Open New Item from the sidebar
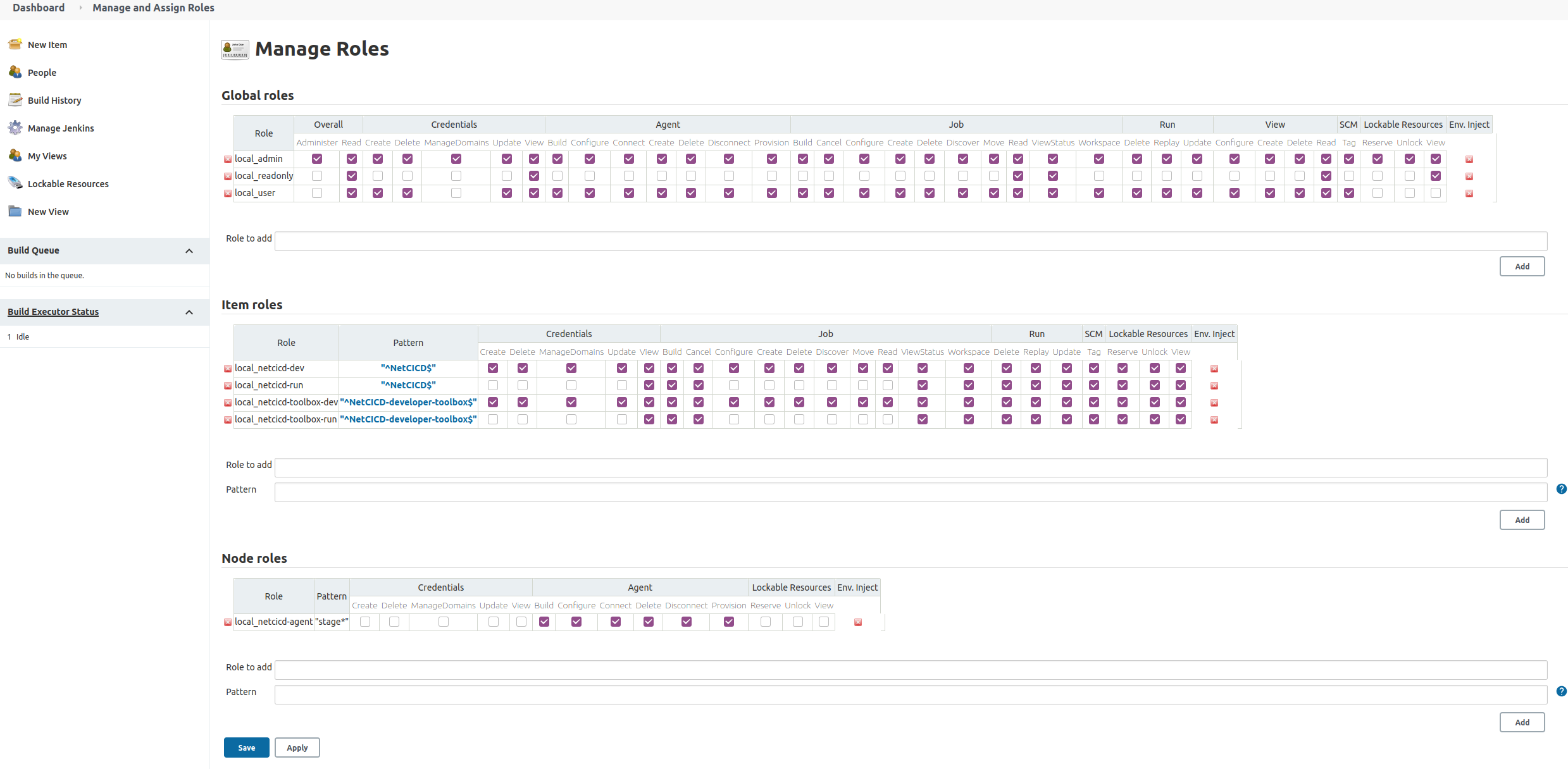 [x=47, y=44]
